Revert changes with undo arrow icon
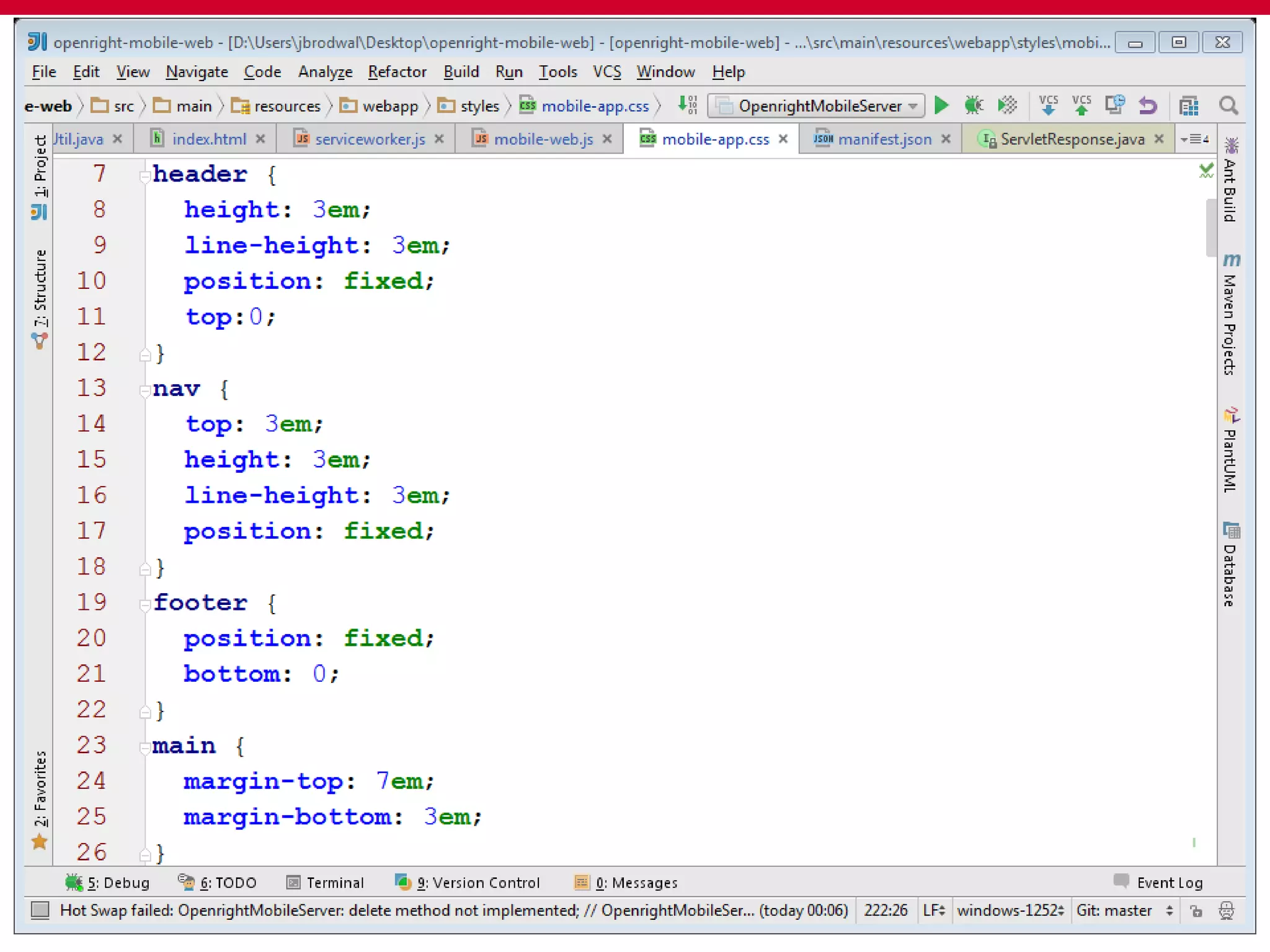This screenshot has height=952, width=1270. coord(1148,105)
